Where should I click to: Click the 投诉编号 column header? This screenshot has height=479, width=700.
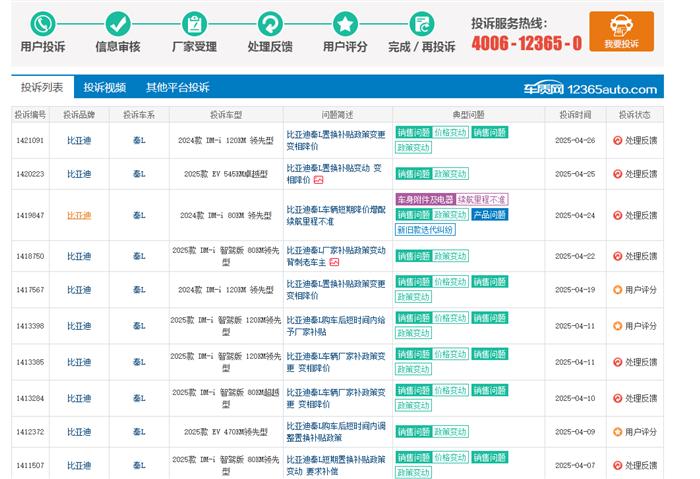pyautogui.click(x=30, y=115)
